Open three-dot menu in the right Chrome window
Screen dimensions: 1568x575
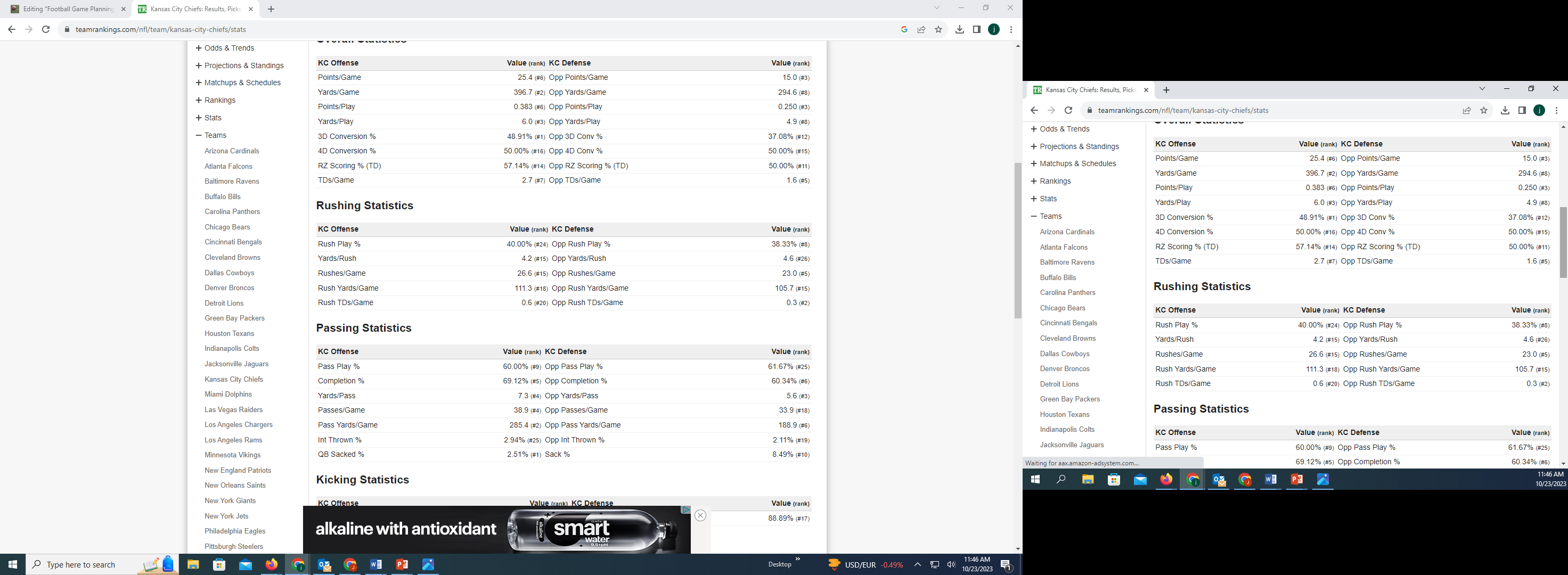(x=1556, y=110)
